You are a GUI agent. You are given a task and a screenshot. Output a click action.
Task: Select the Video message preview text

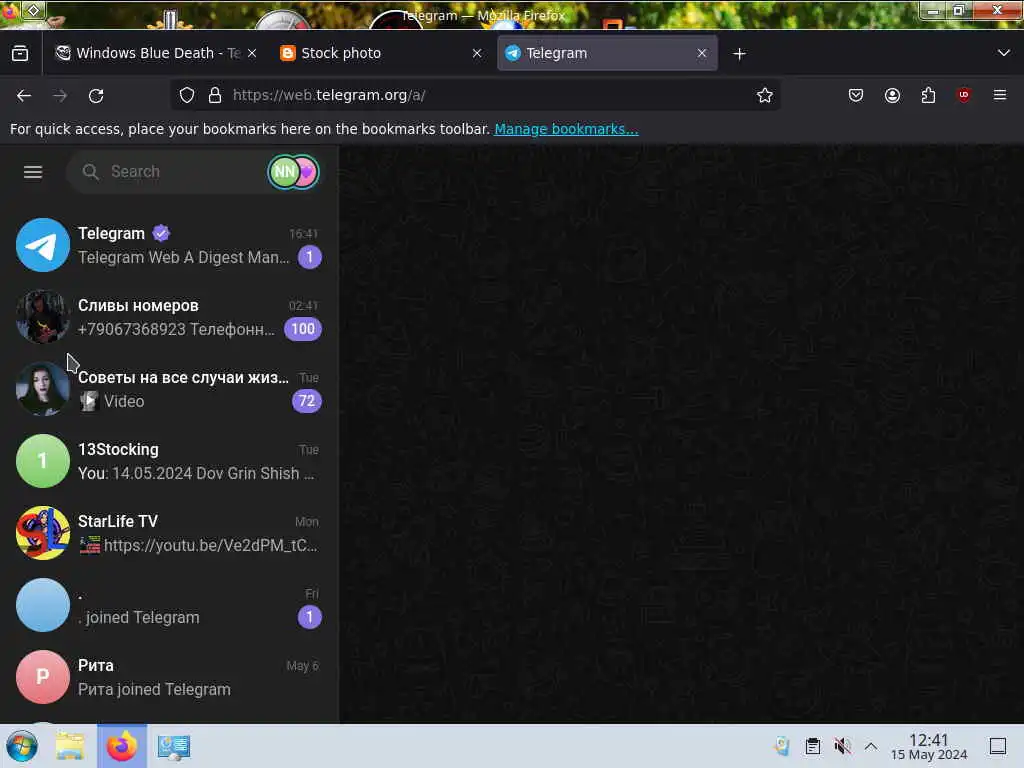[124, 401]
